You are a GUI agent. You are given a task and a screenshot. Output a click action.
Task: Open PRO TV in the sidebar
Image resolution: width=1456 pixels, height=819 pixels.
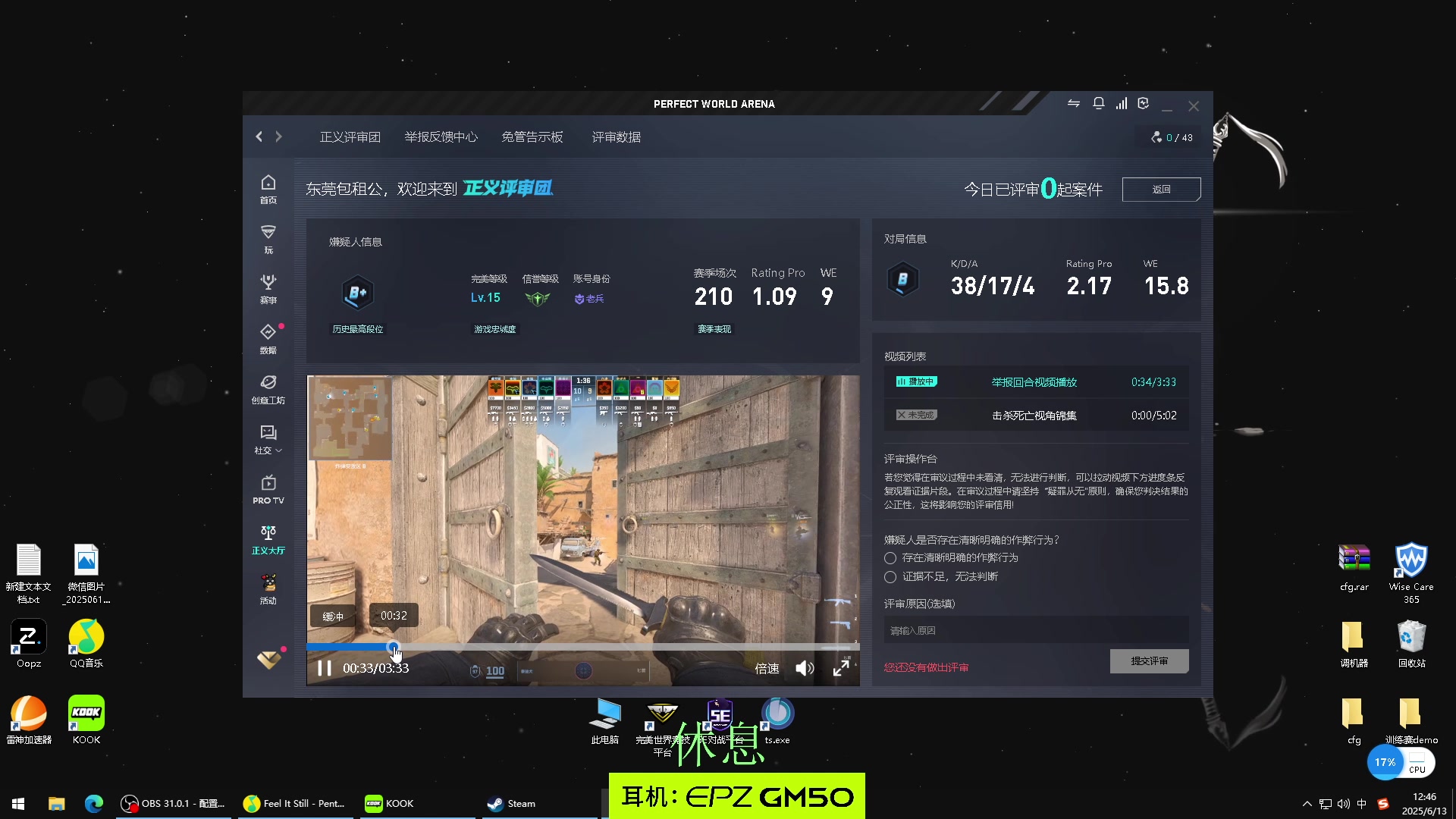pos(268,490)
